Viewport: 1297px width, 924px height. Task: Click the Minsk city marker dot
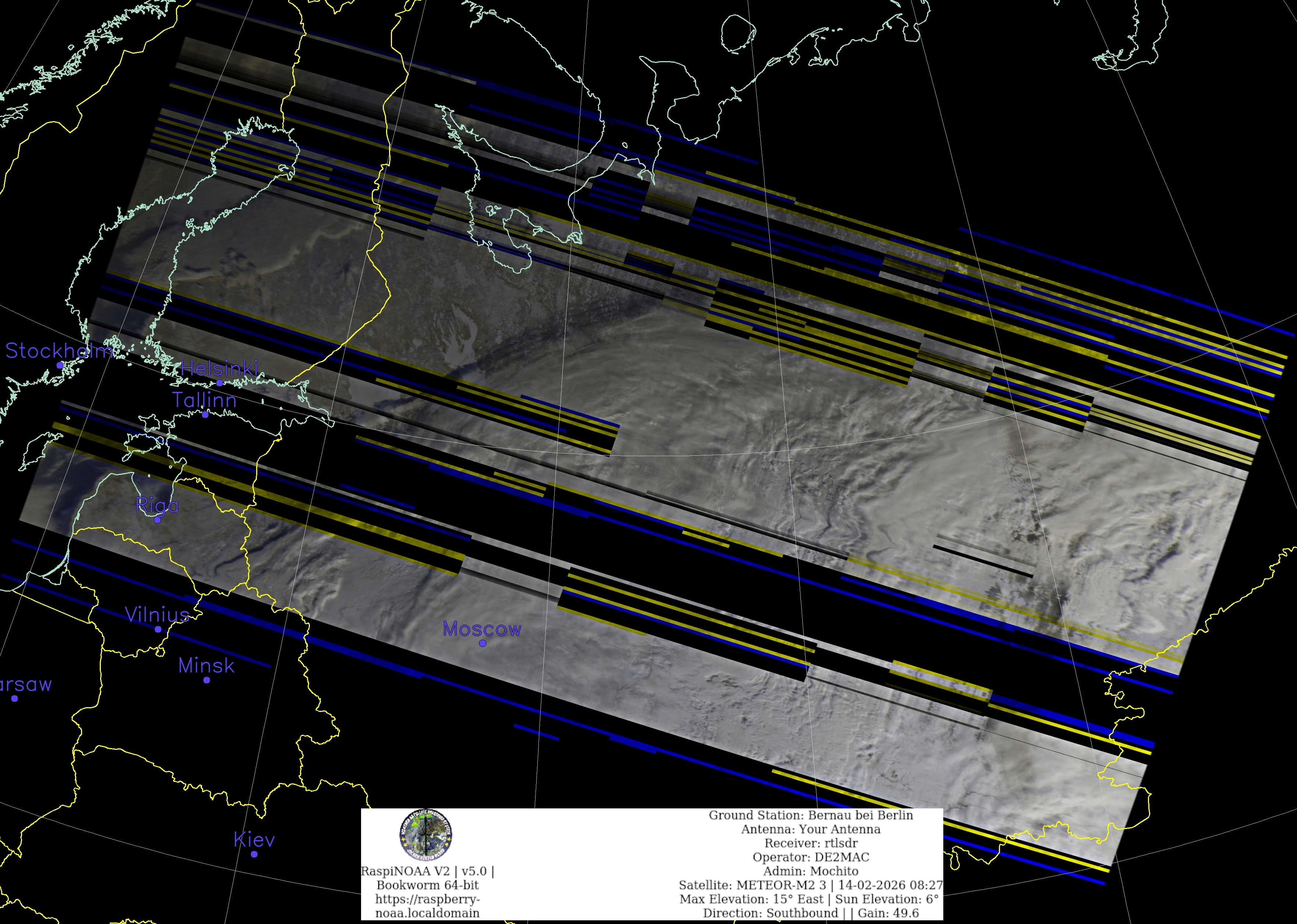point(206,680)
